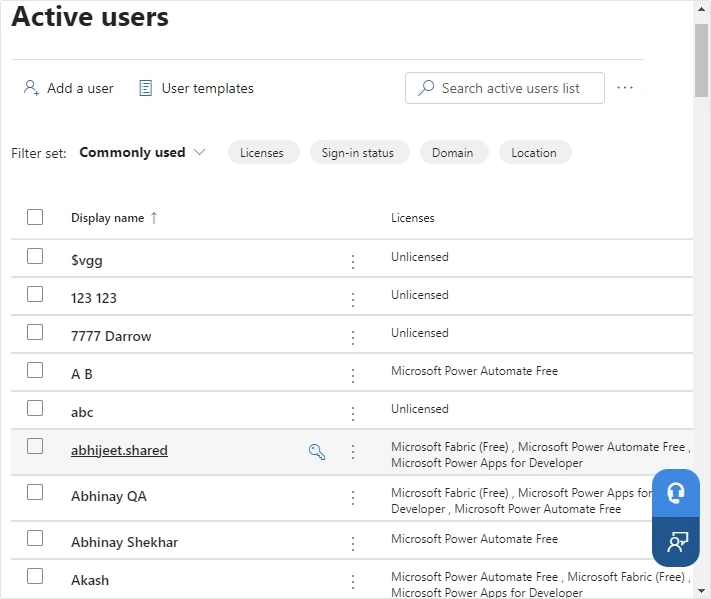
Task: Click the User templates document icon
Action: (x=145, y=88)
